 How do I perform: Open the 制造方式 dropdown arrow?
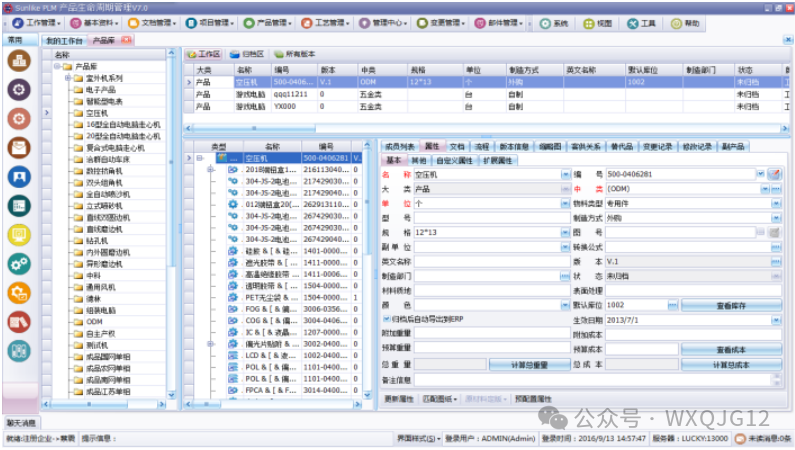point(776,218)
